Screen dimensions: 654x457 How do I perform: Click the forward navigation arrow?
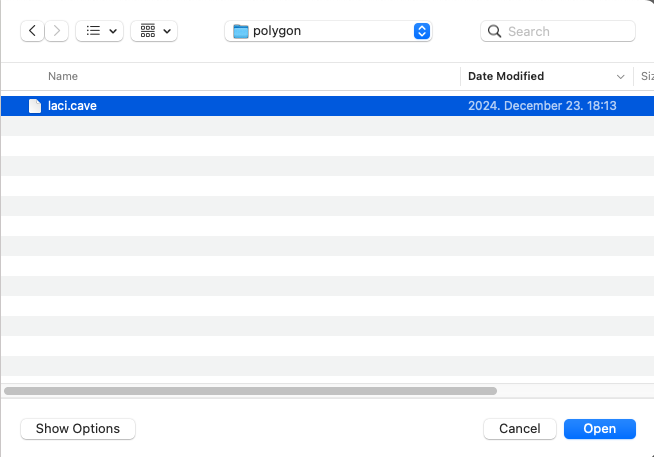click(x=58, y=31)
